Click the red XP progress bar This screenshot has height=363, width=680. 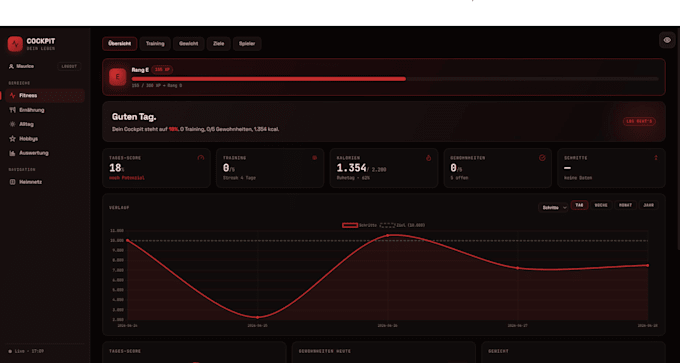tap(269, 79)
